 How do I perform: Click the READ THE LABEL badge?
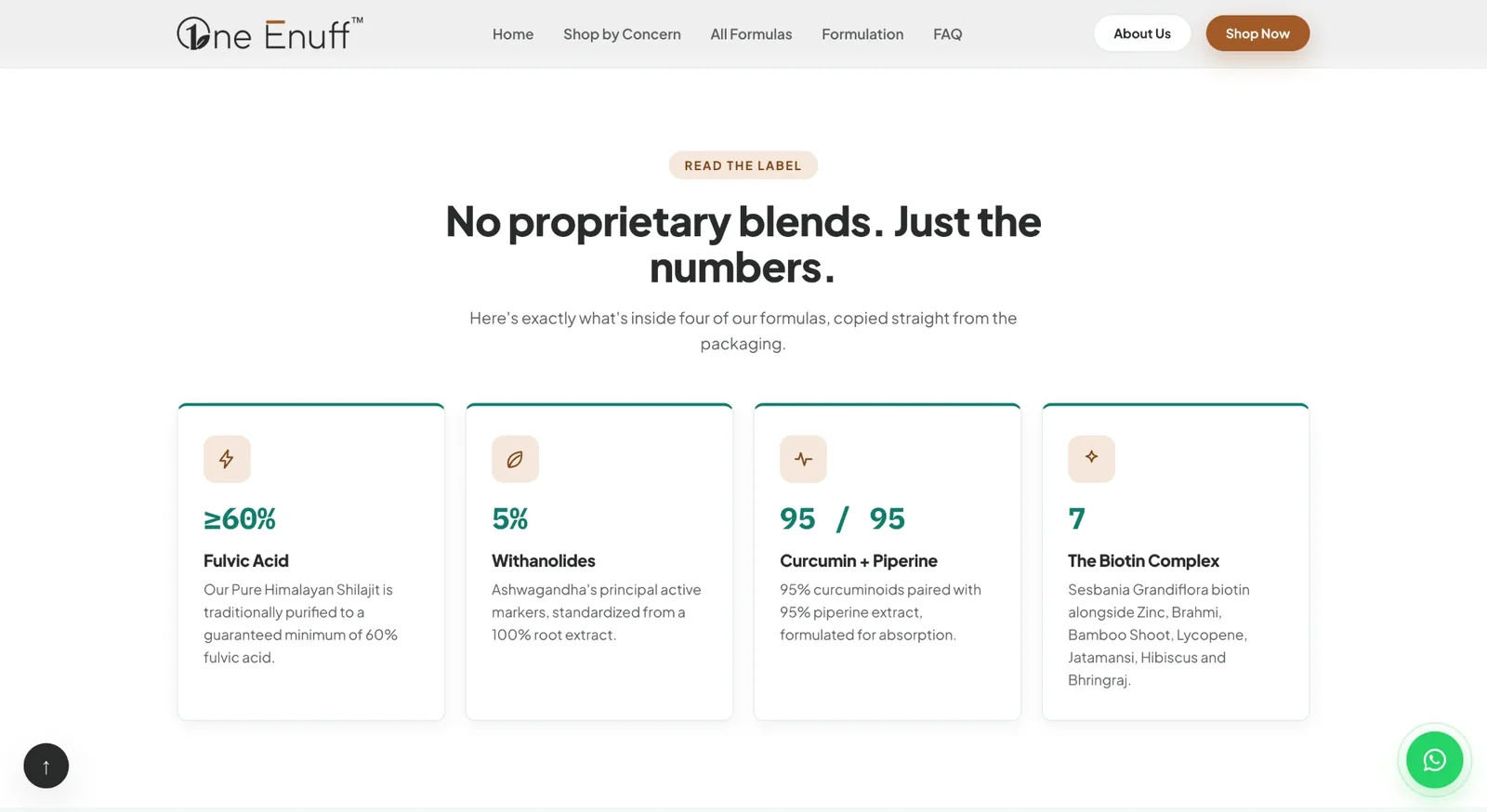(743, 165)
